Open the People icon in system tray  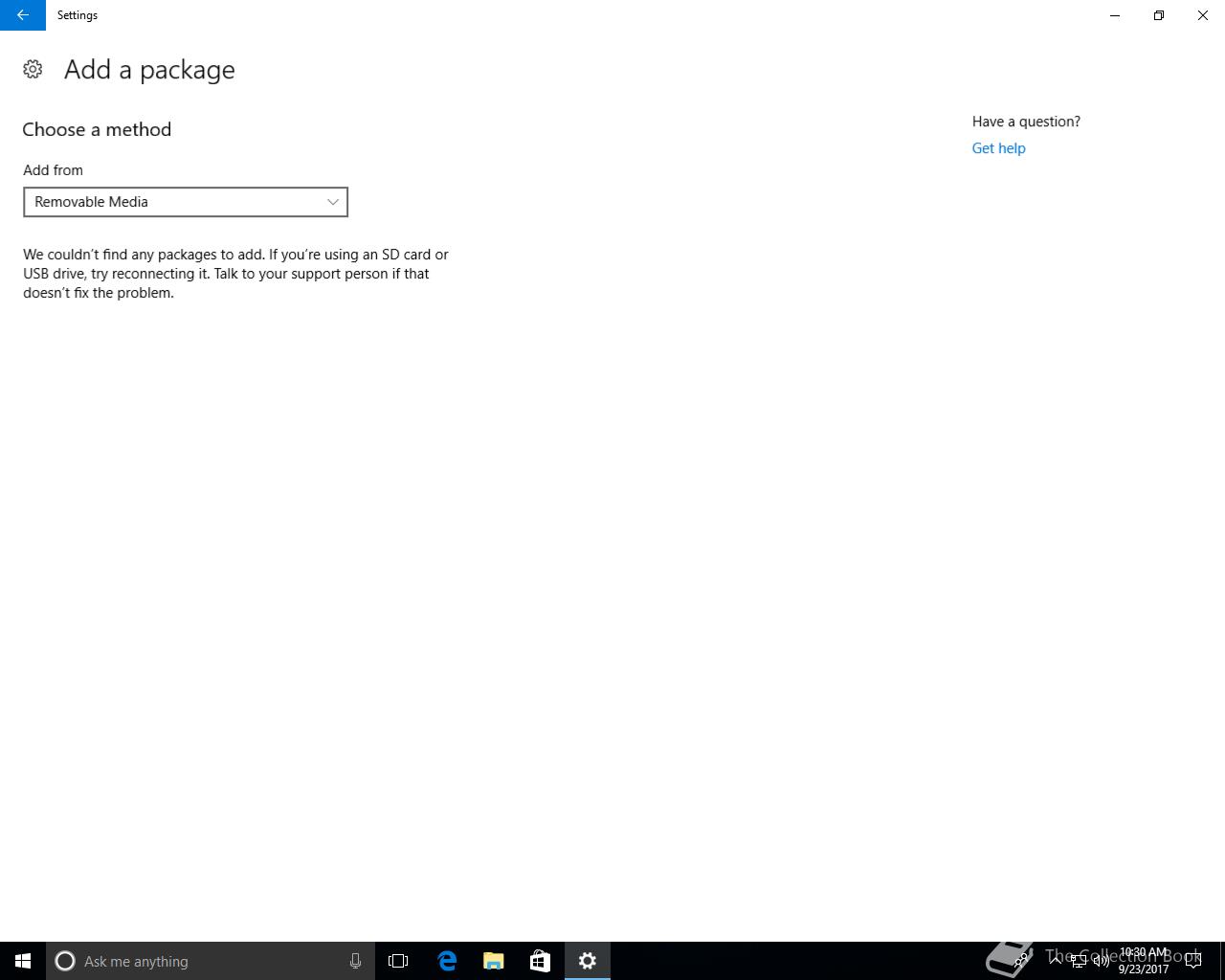point(1022,961)
